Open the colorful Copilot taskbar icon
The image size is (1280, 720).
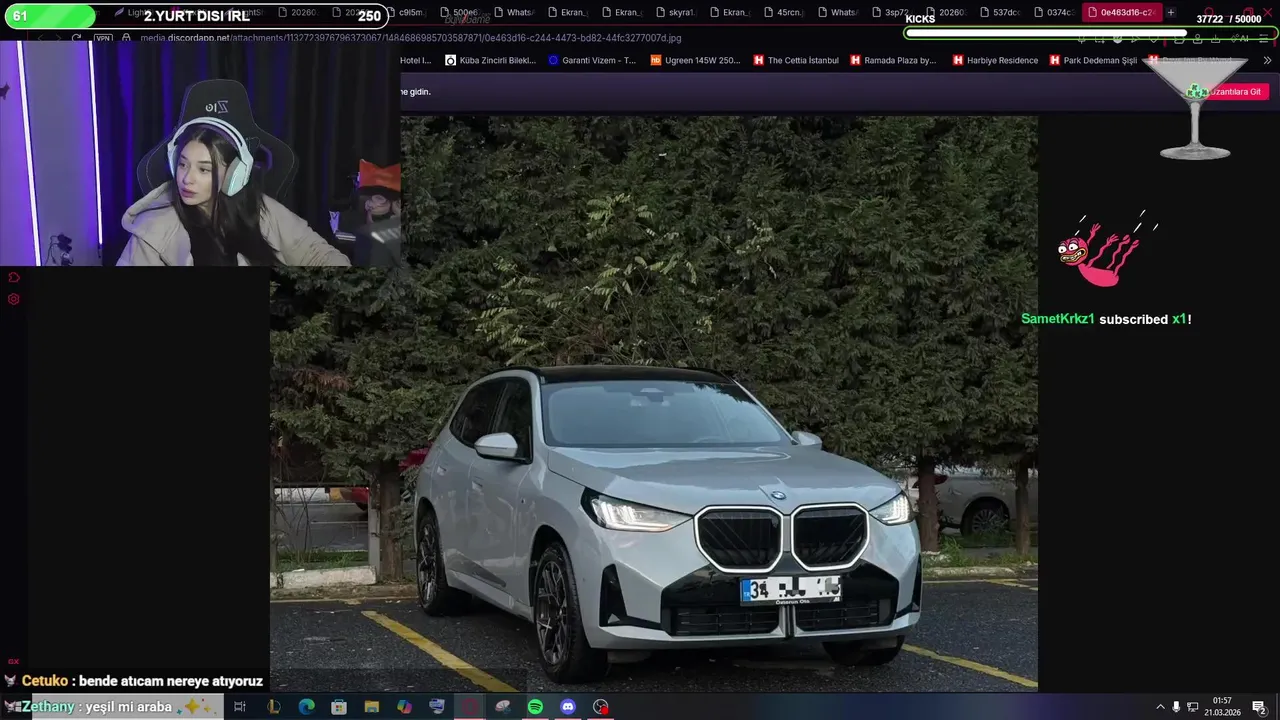click(404, 707)
